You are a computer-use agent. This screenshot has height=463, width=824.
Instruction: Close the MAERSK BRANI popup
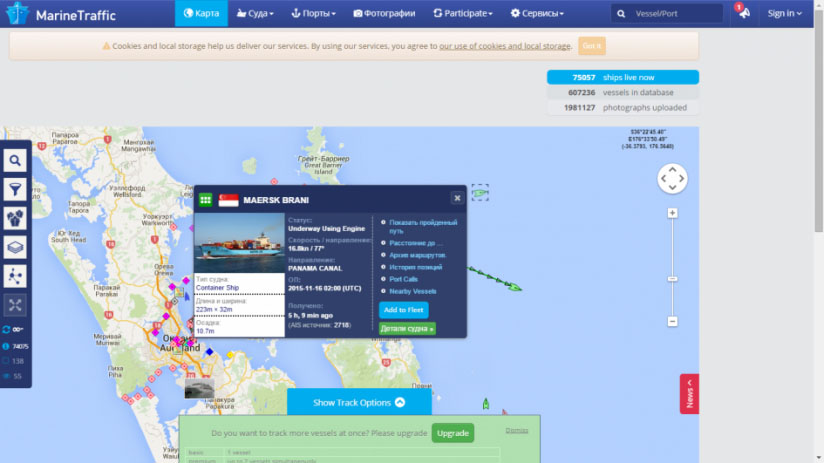click(x=457, y=198)
